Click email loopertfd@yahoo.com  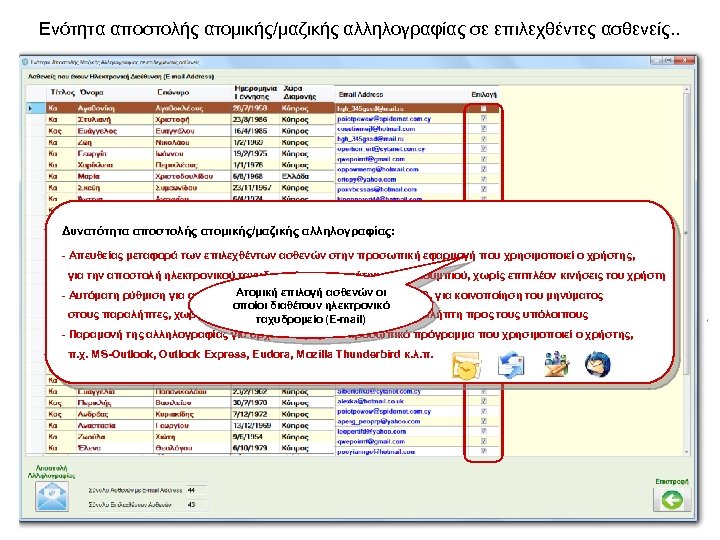click(x=371, y=431)
